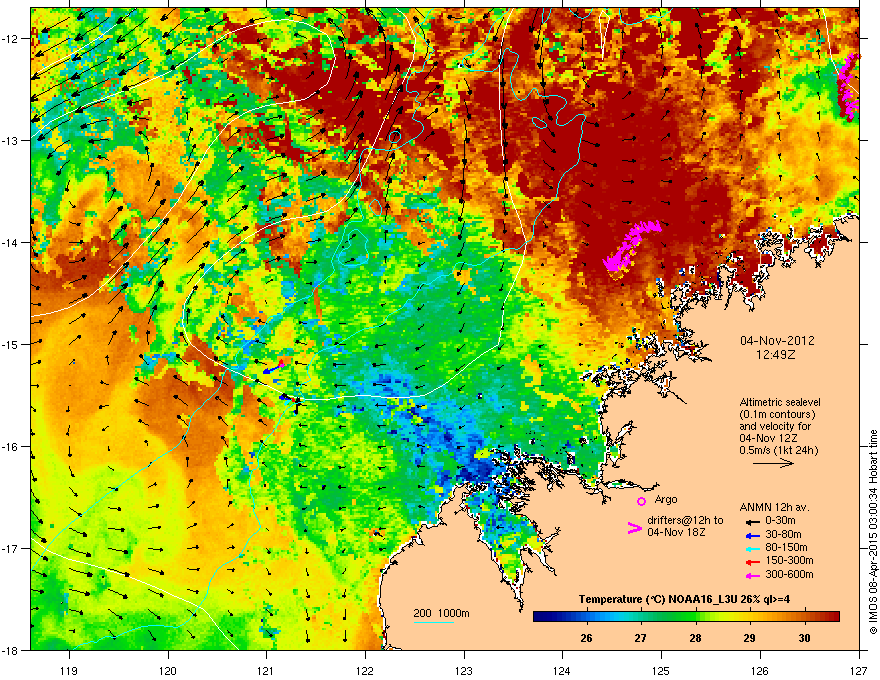Click the longitude axis label '122'

[365, 671]
